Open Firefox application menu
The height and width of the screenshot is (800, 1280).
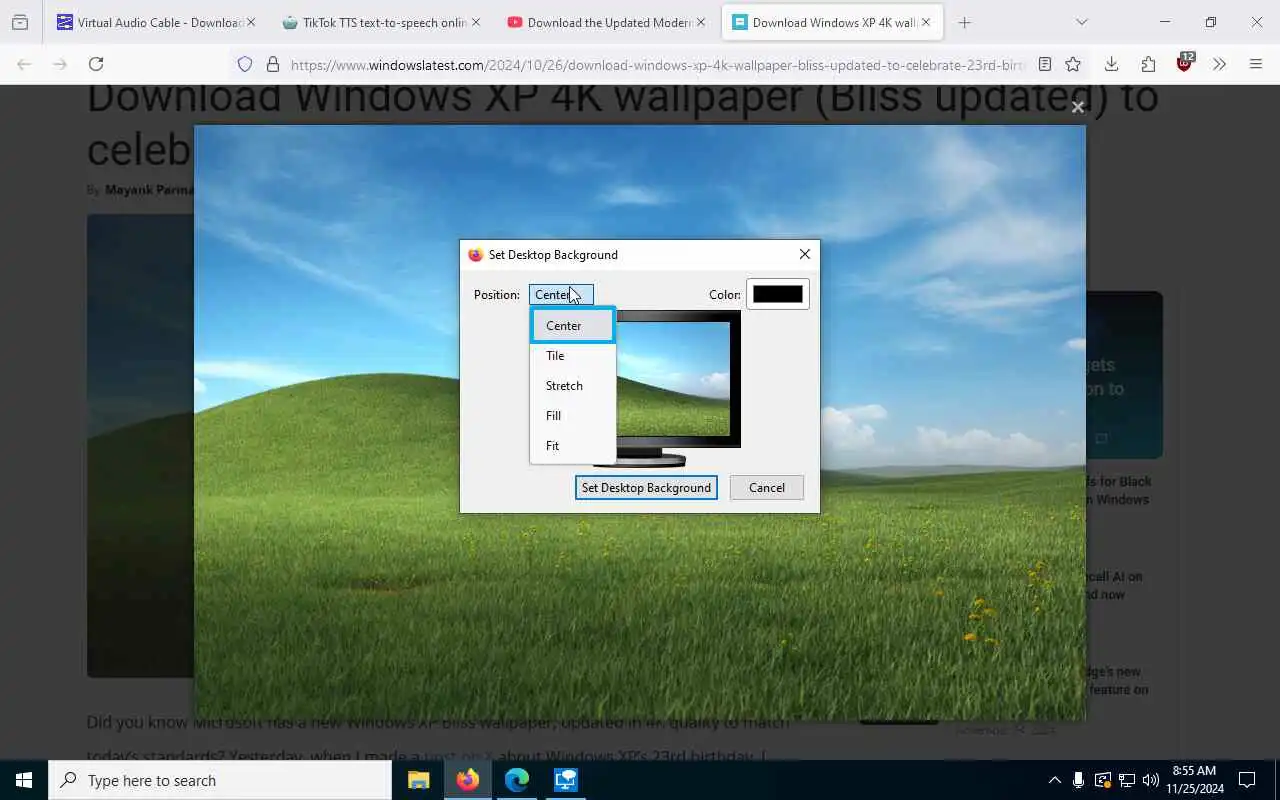[x=1256, y=64]
